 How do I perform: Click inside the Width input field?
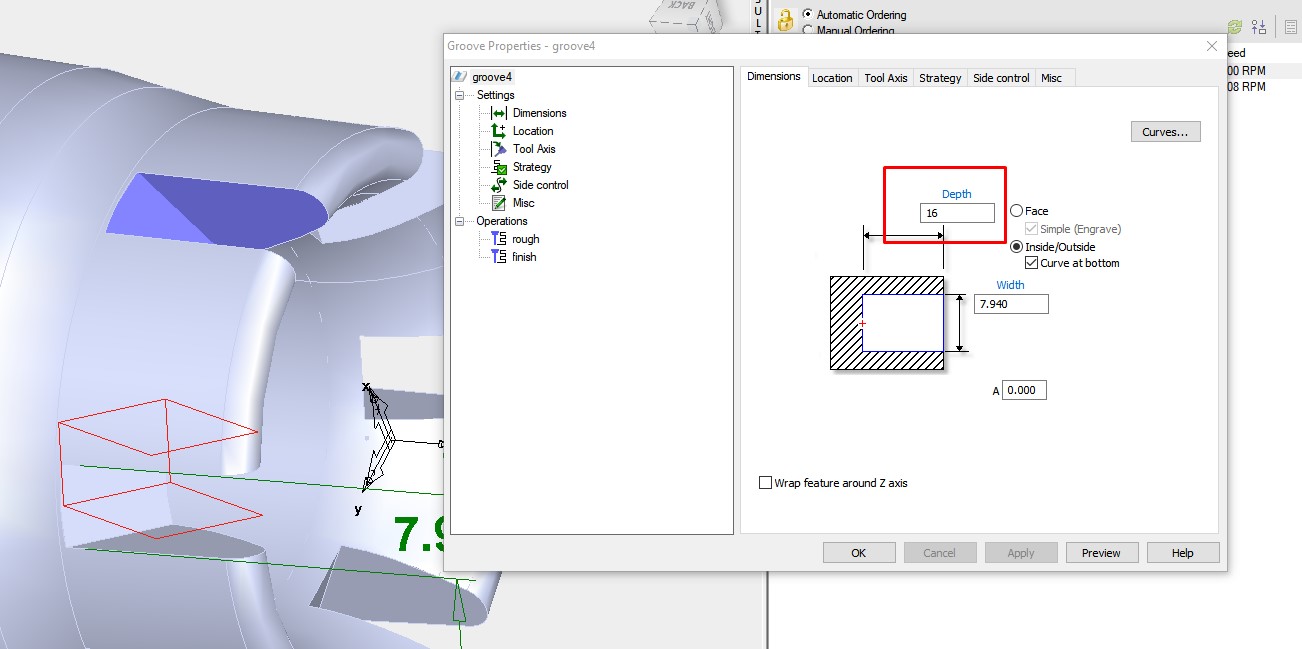tap(1010, 303)
